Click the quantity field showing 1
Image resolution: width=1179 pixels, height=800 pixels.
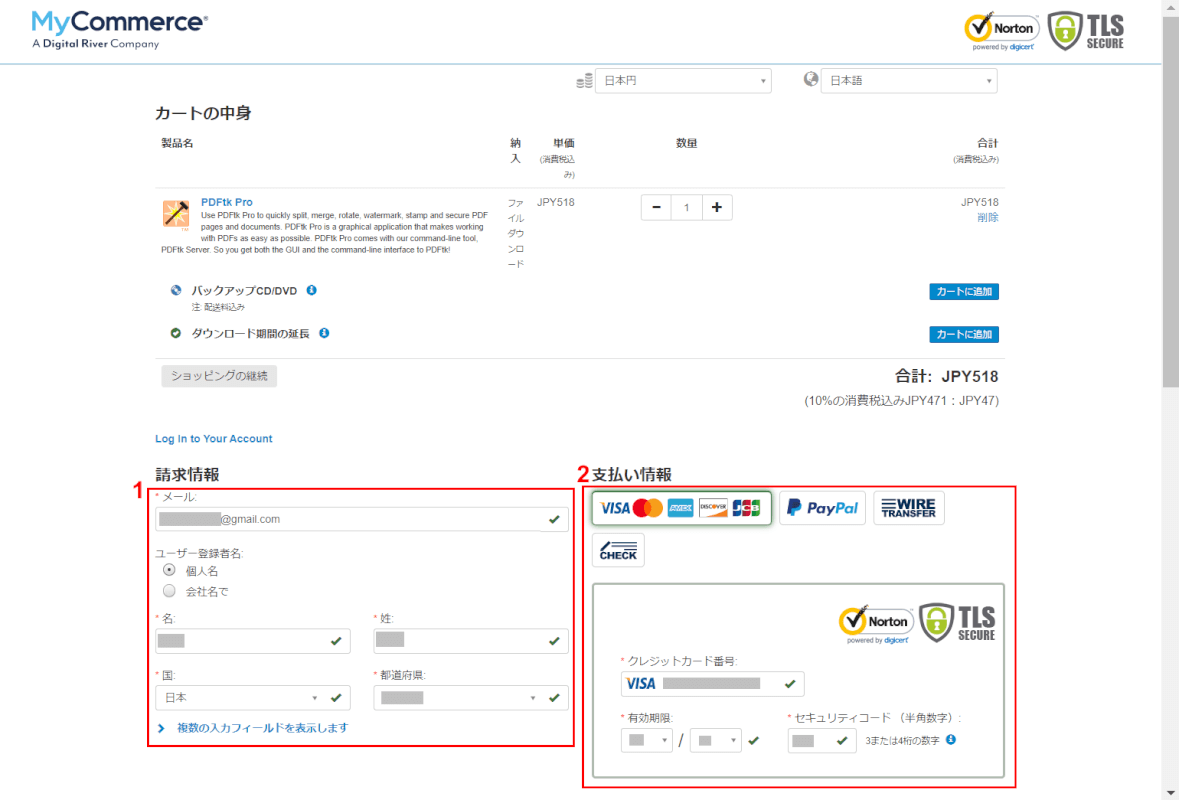coord(686,208)
